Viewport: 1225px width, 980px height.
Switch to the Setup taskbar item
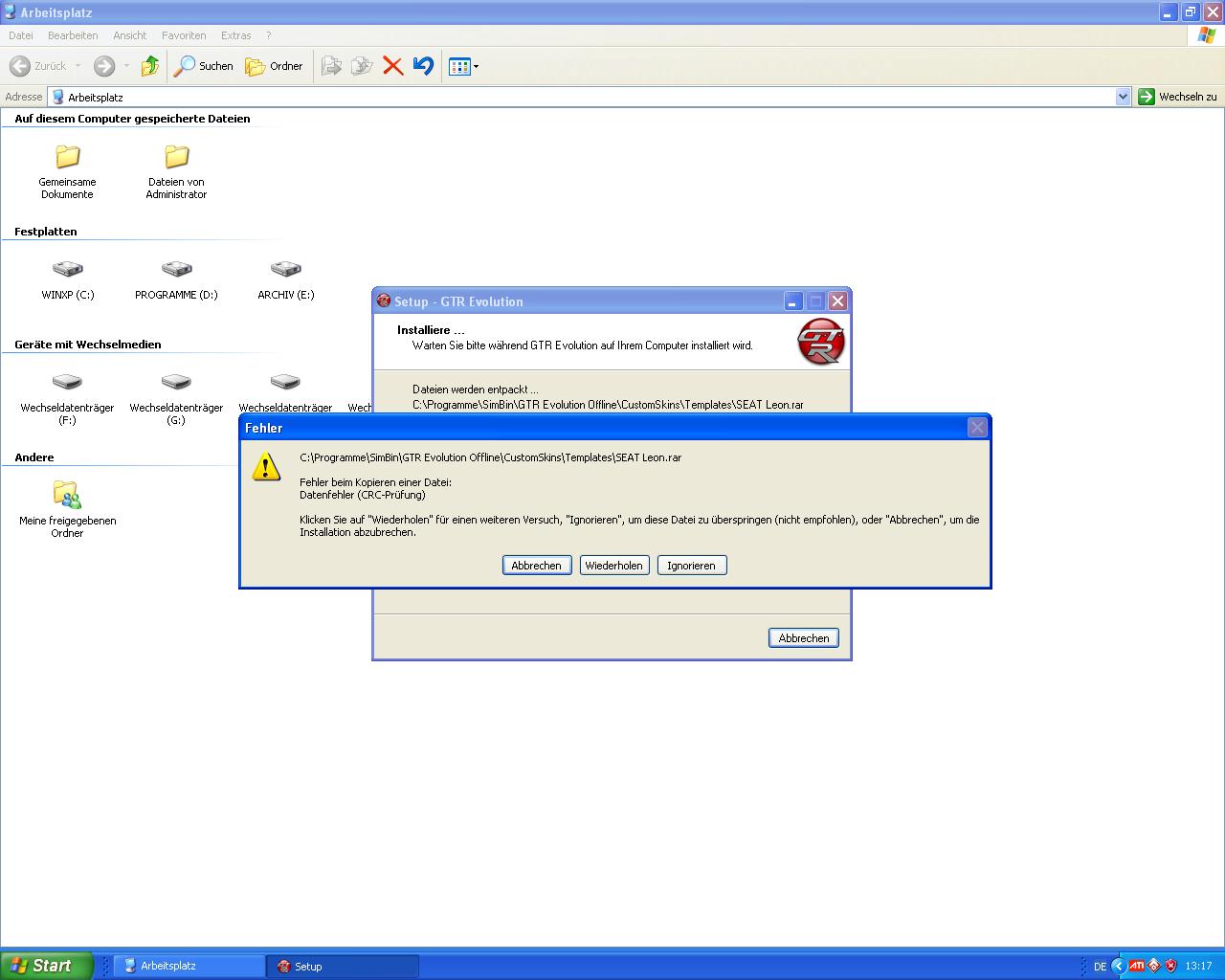point(342,967)
